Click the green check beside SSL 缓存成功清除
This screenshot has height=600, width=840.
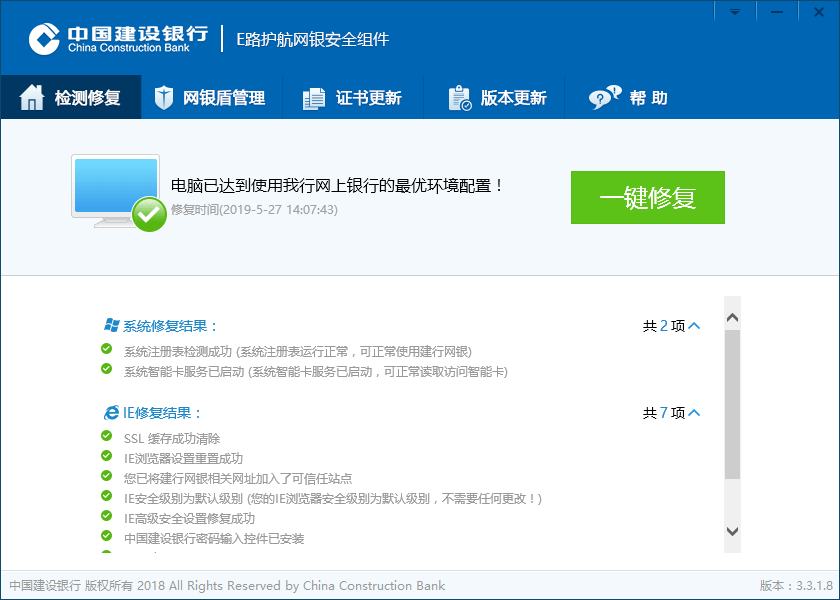106,438
